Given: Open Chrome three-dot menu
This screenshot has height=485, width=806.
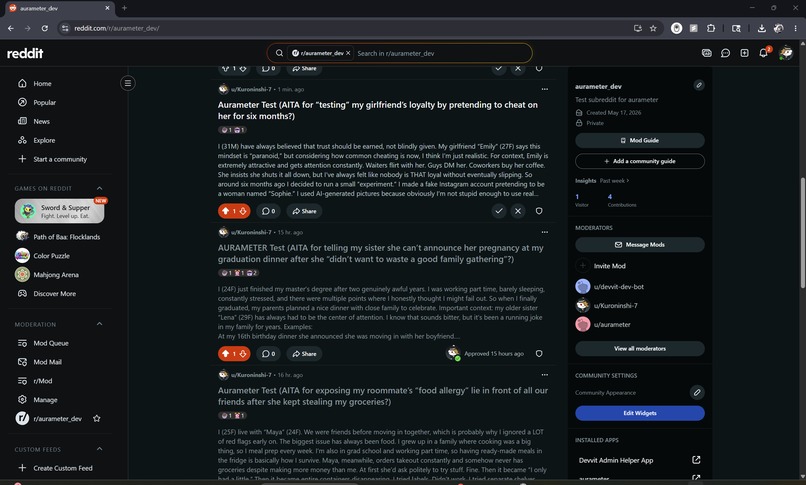Looking at the screenshot, I should (x=795, y=28).
